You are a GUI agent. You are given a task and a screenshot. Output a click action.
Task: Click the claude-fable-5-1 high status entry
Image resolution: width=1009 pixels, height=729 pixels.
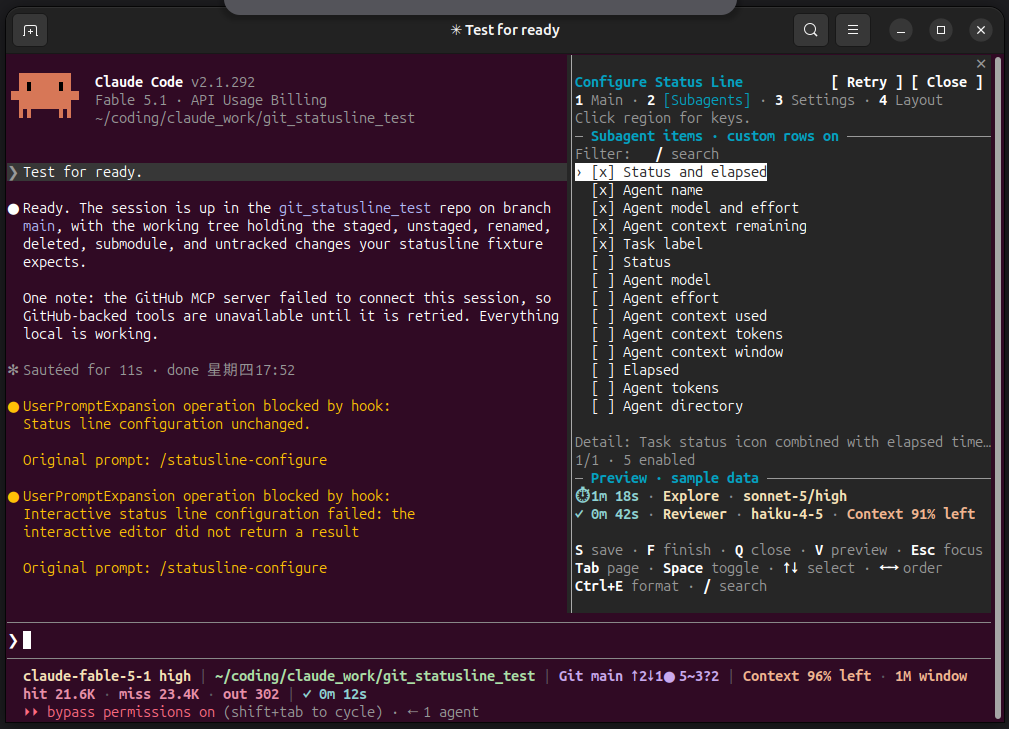pos(107,676)
